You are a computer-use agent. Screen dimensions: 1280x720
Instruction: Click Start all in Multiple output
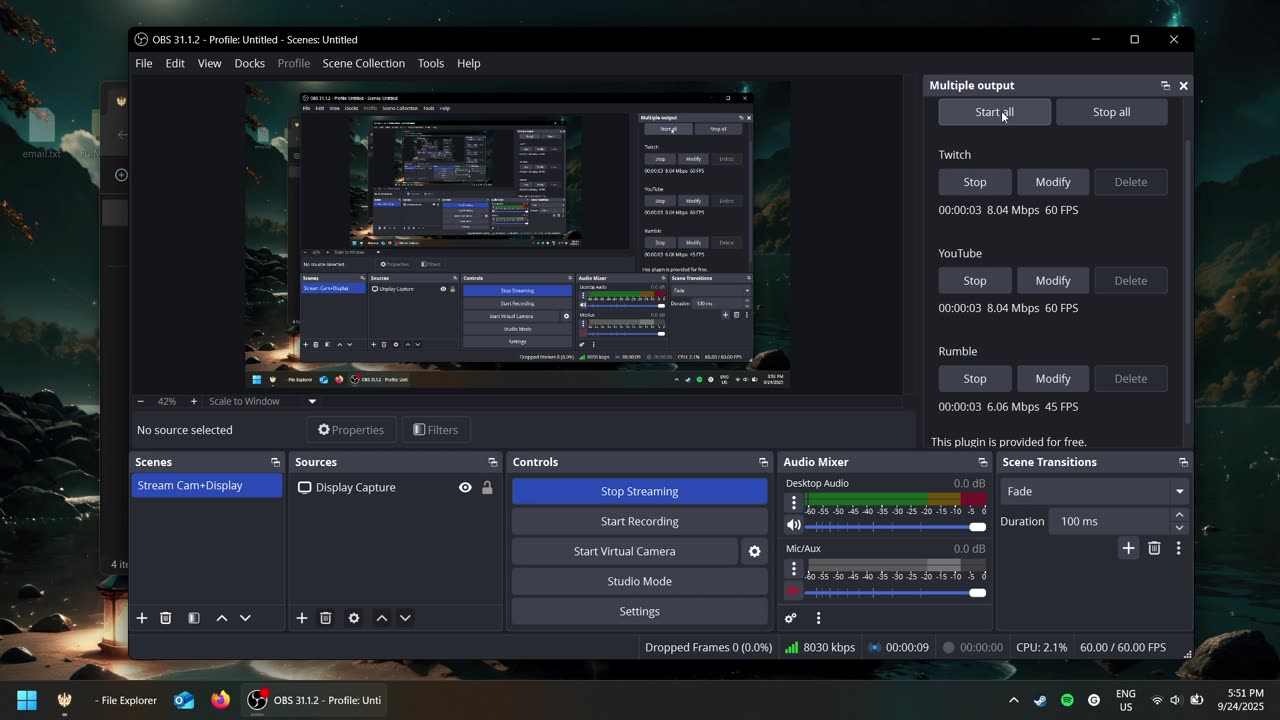coord(995,112)
